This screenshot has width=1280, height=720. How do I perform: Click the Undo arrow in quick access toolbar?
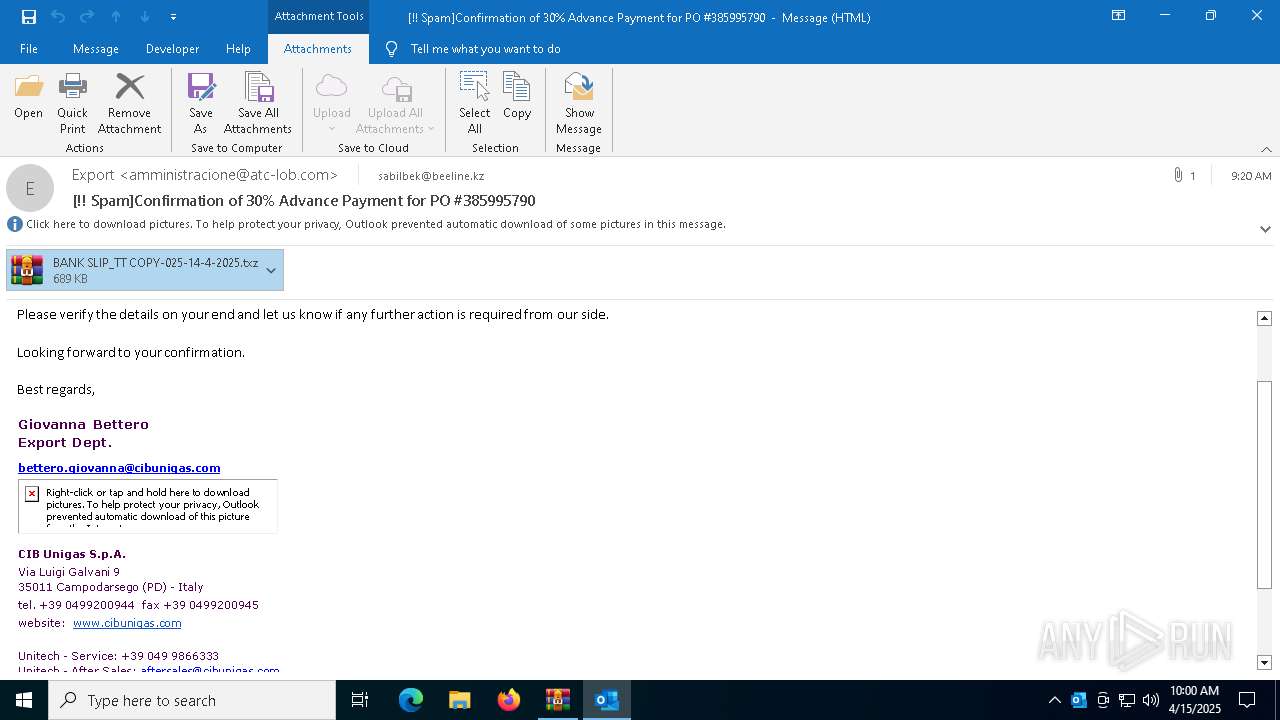click(58, 17)
